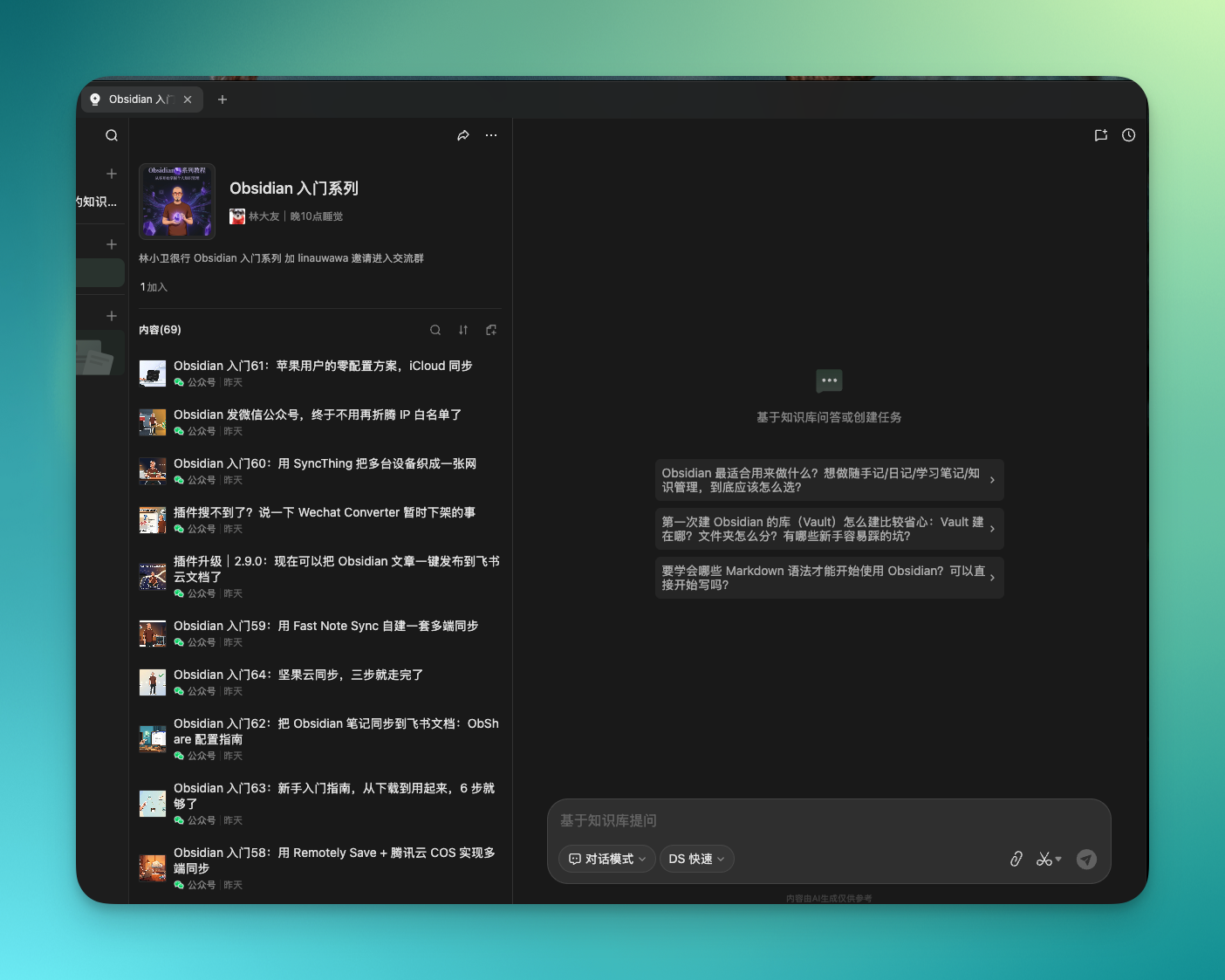Select the Obsidian 入门 tab
This screenshot has width=1225, height=980.
[x=142, y=99]
